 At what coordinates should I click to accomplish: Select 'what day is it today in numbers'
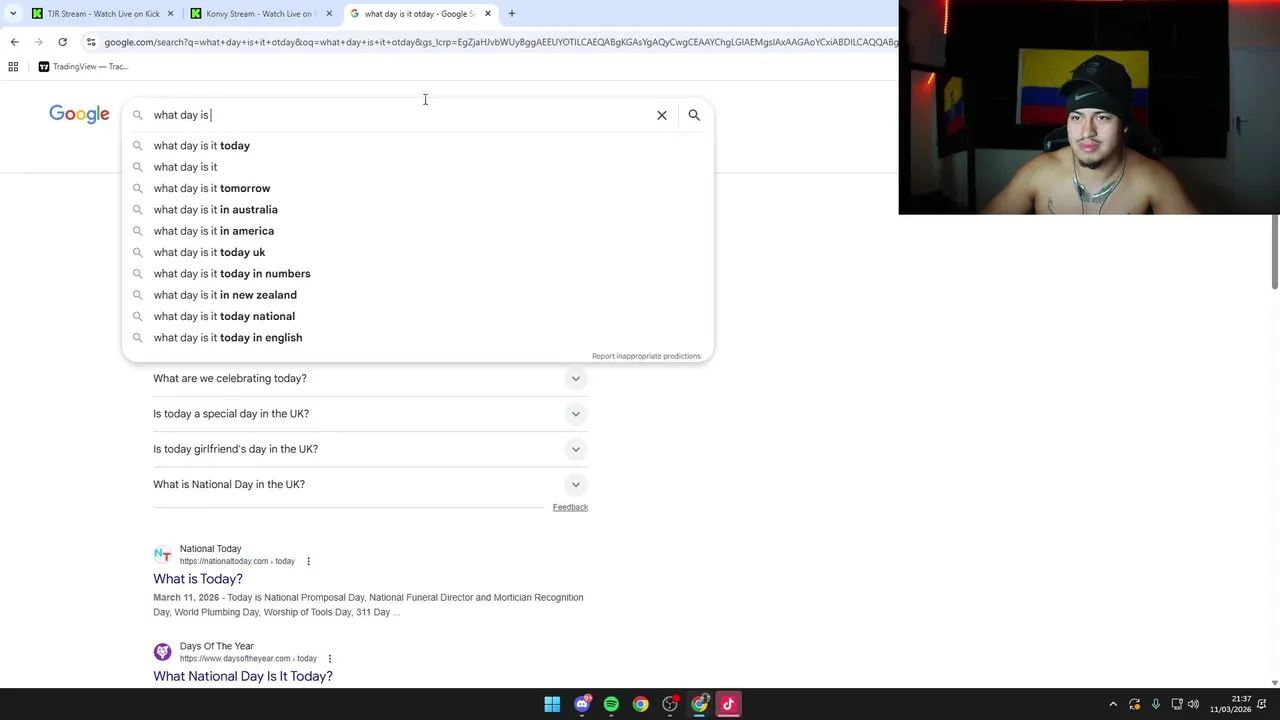pos(417,274)
